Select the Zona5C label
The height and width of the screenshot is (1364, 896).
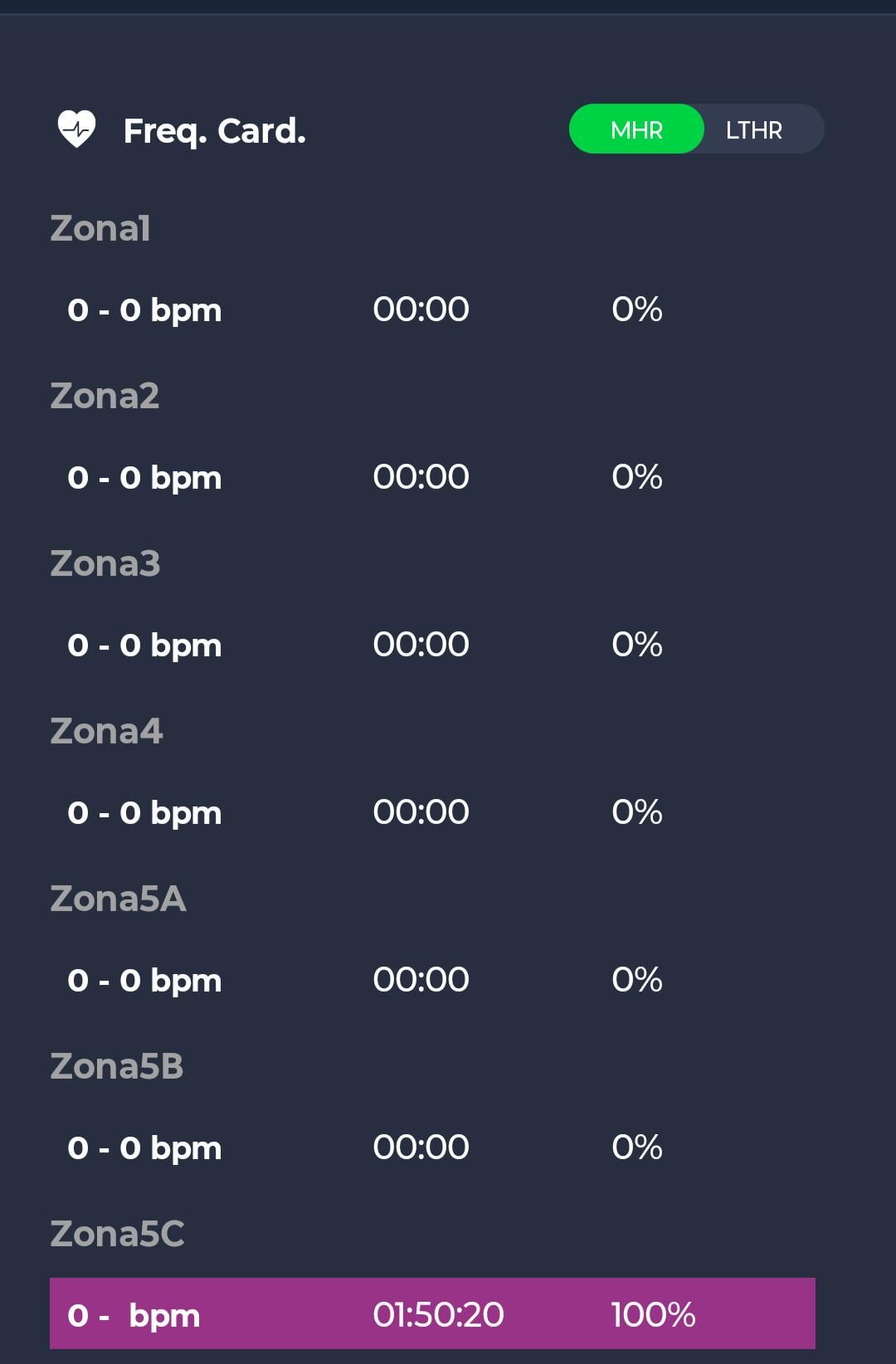[x=117, y=1234]
